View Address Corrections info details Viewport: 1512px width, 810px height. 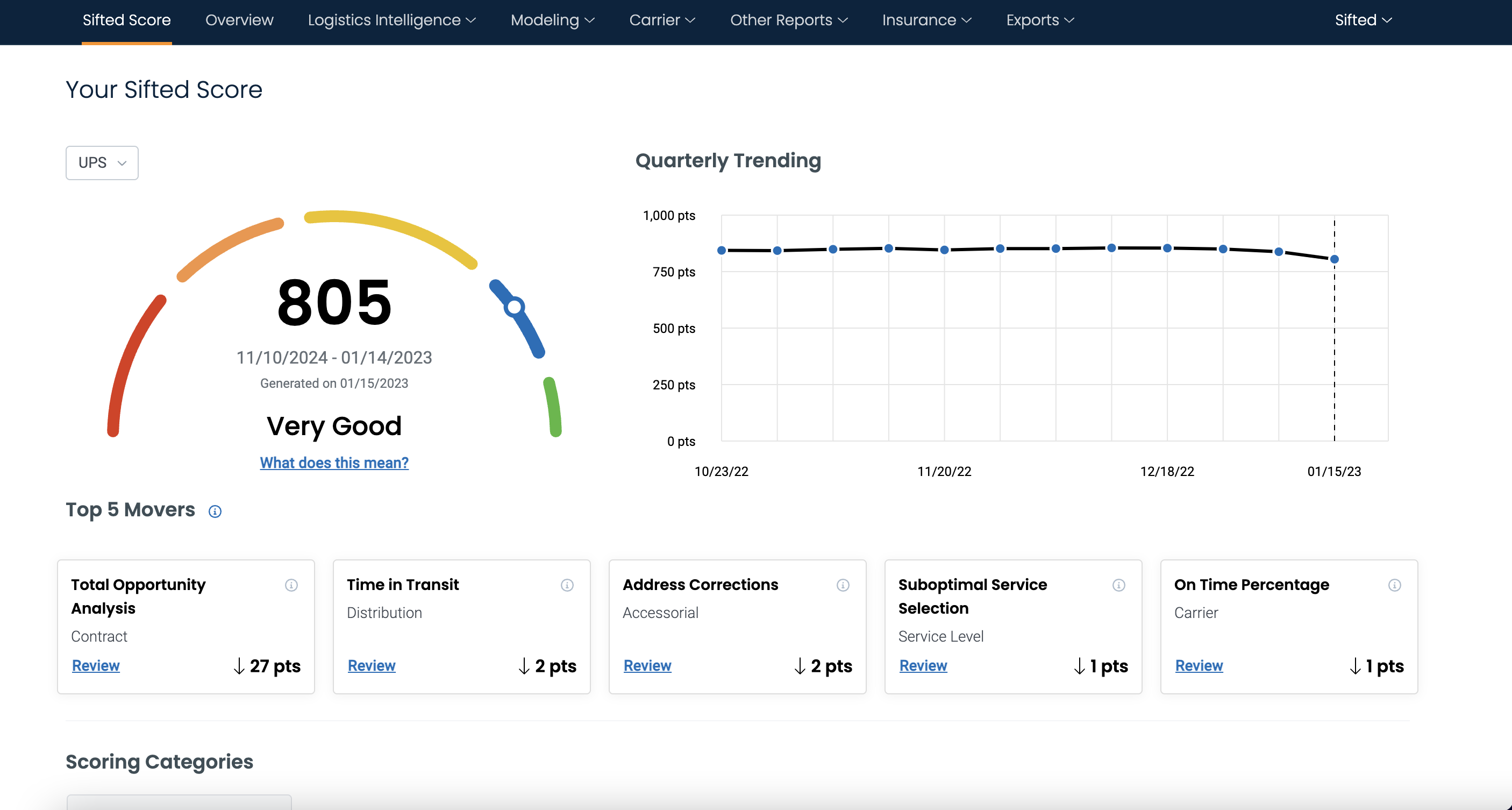843,585
